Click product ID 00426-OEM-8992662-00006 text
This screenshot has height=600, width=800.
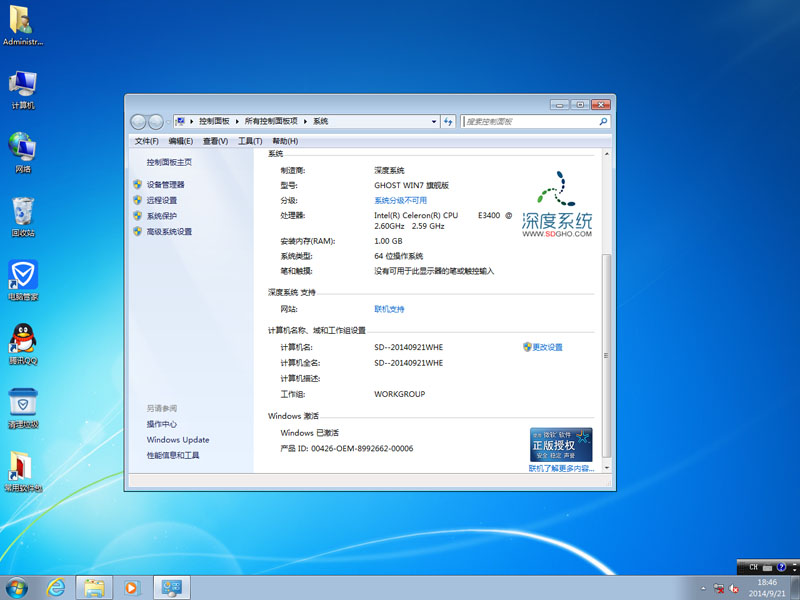(362, 448)
